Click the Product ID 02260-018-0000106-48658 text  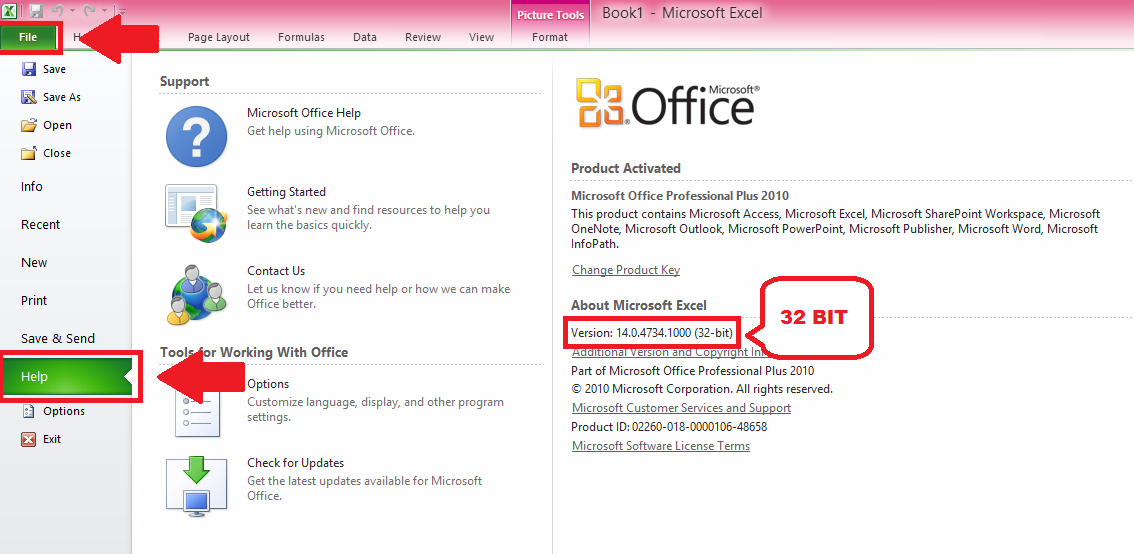tap(669, 427)
